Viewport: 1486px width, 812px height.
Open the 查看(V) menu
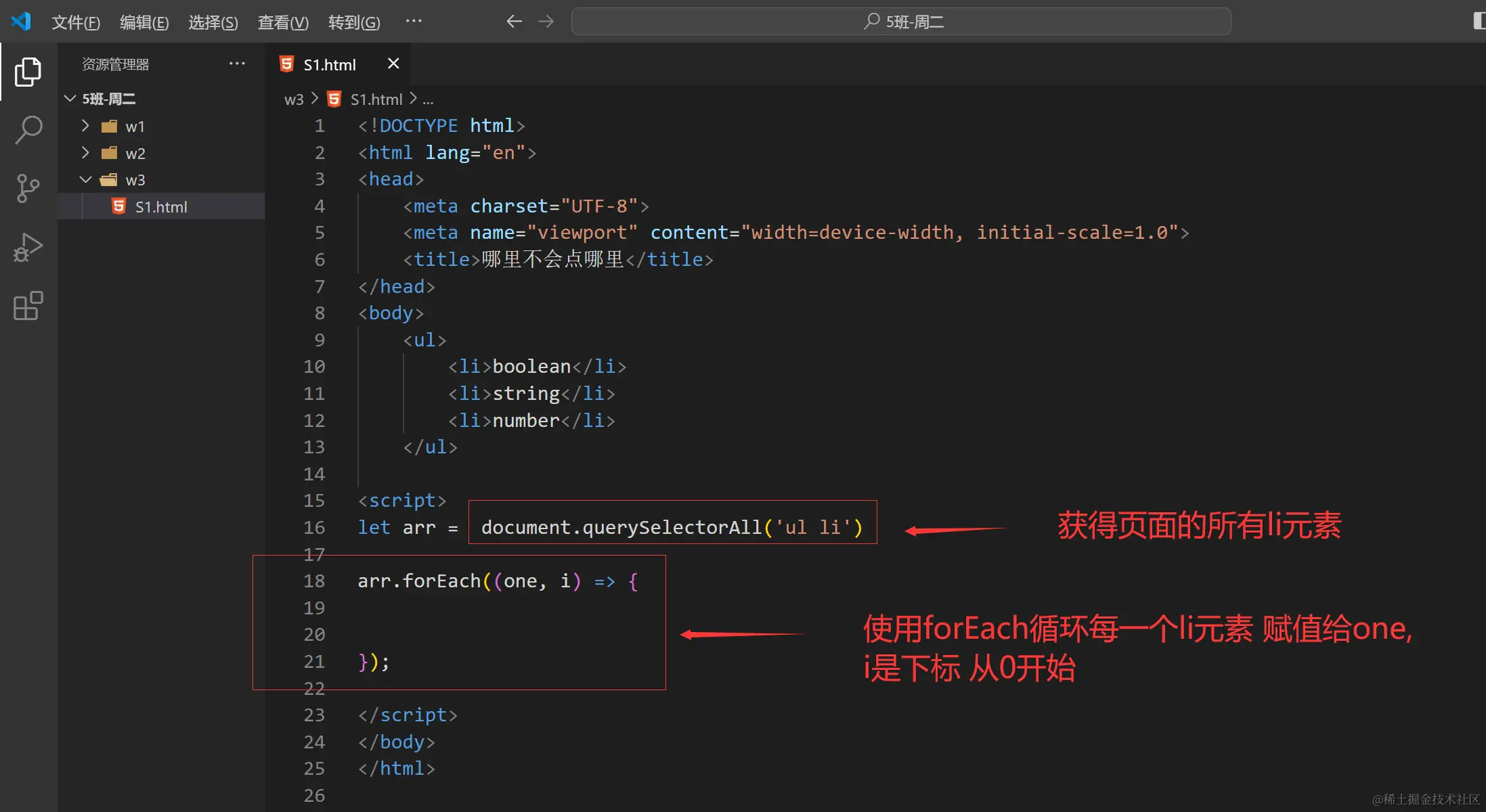283,22
